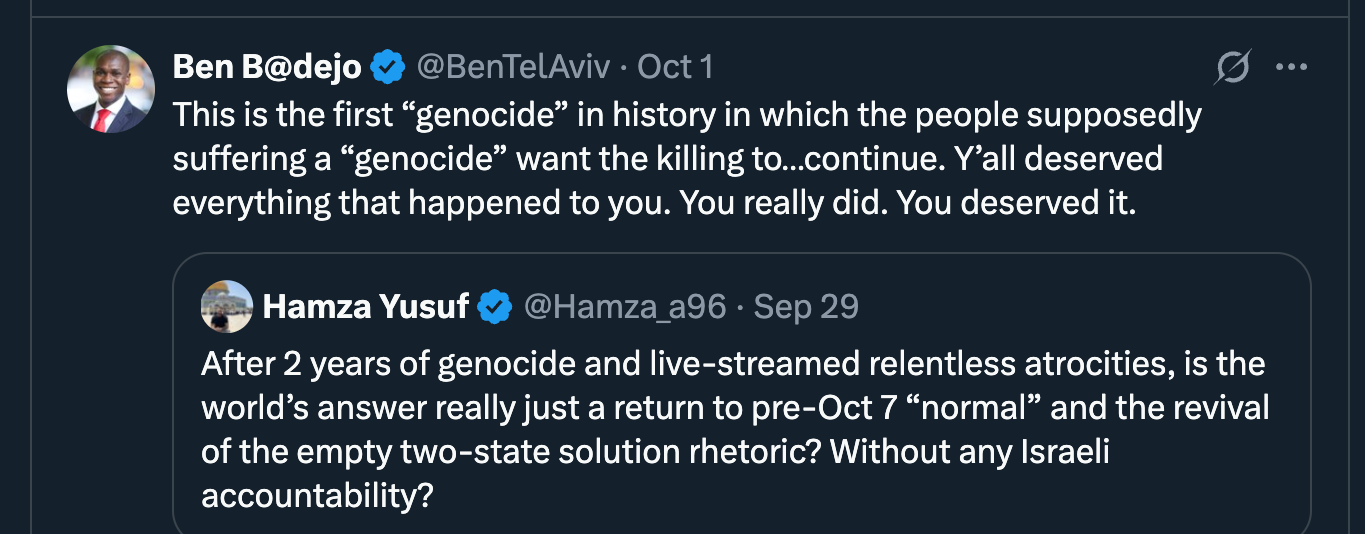Image resolution: width=1365 pixels, height=534 pixels.
Task: Click the verified badge beside Ben B@dejo
Action: (388, 68)
